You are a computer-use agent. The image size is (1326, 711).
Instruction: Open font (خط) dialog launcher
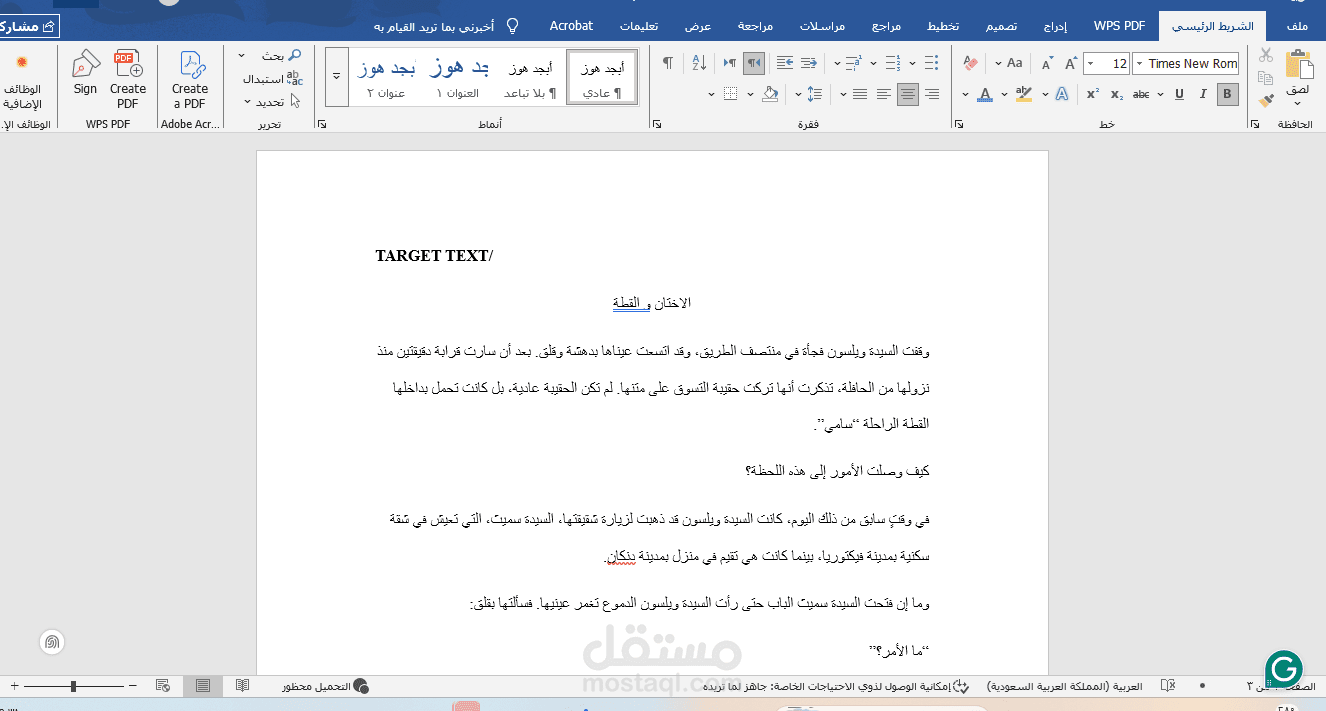959,124
